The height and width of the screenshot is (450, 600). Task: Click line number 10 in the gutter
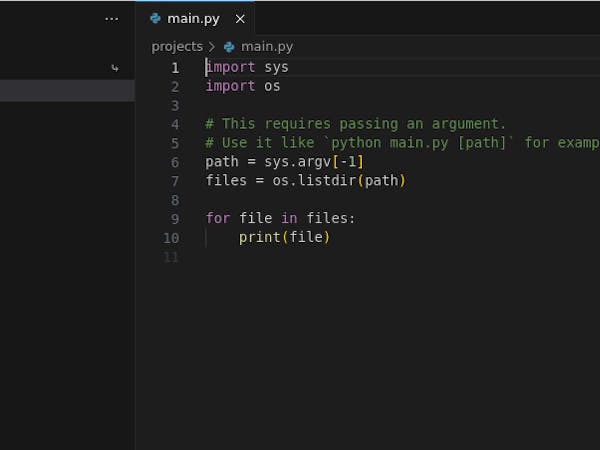tap(171, 238)
